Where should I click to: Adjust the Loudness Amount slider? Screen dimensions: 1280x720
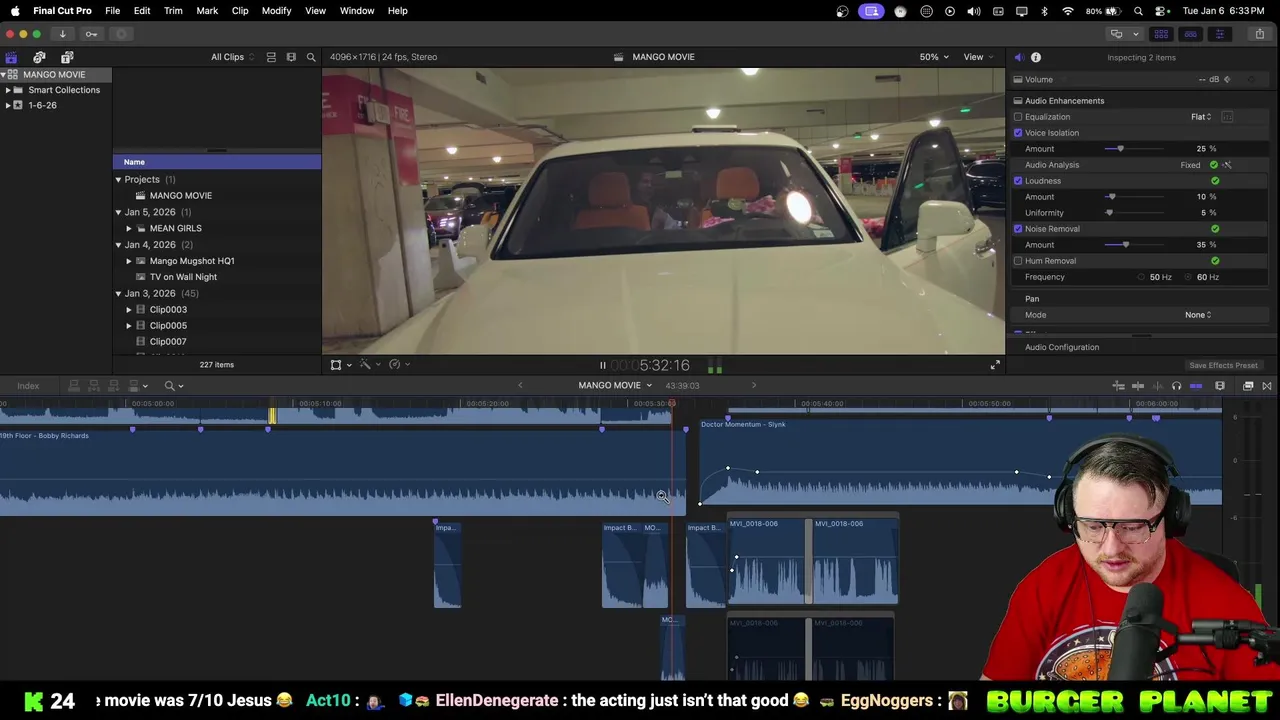pyautogui.click(x=1134, y=197)
